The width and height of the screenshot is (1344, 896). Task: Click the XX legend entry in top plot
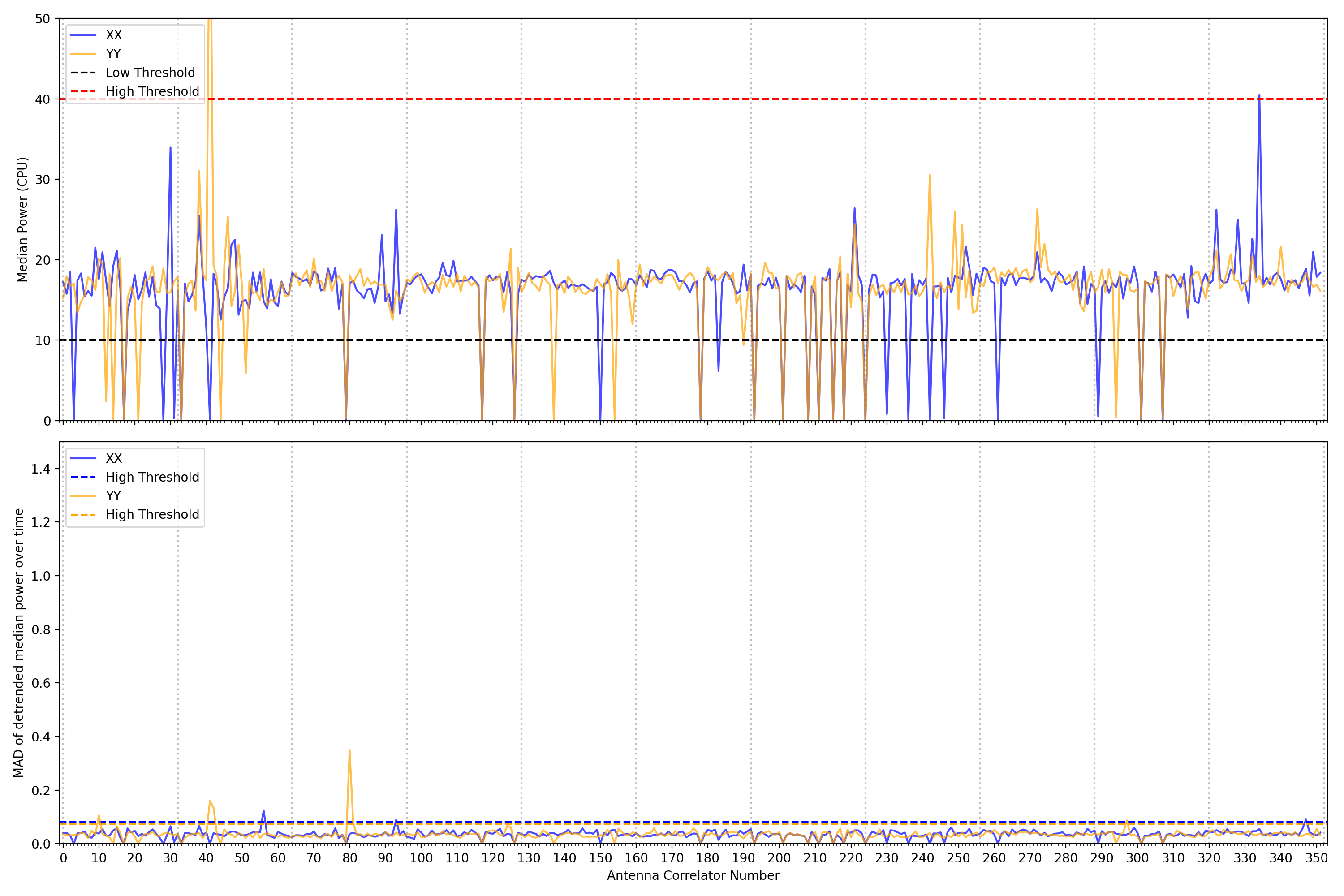(114, 35)
